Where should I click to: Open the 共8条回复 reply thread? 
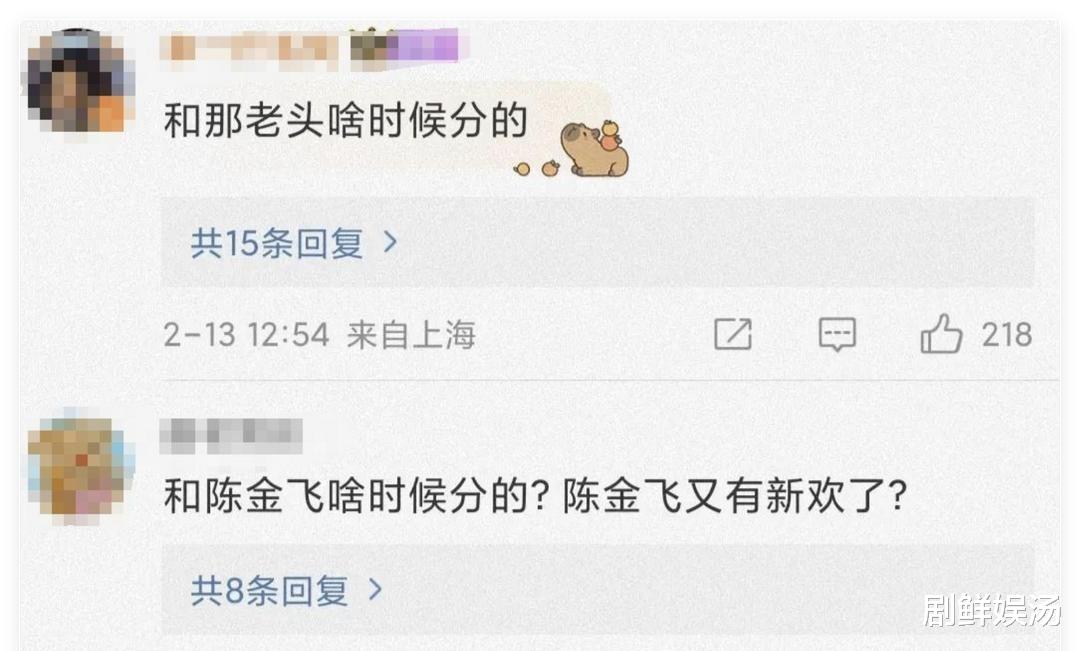(269, 590)
